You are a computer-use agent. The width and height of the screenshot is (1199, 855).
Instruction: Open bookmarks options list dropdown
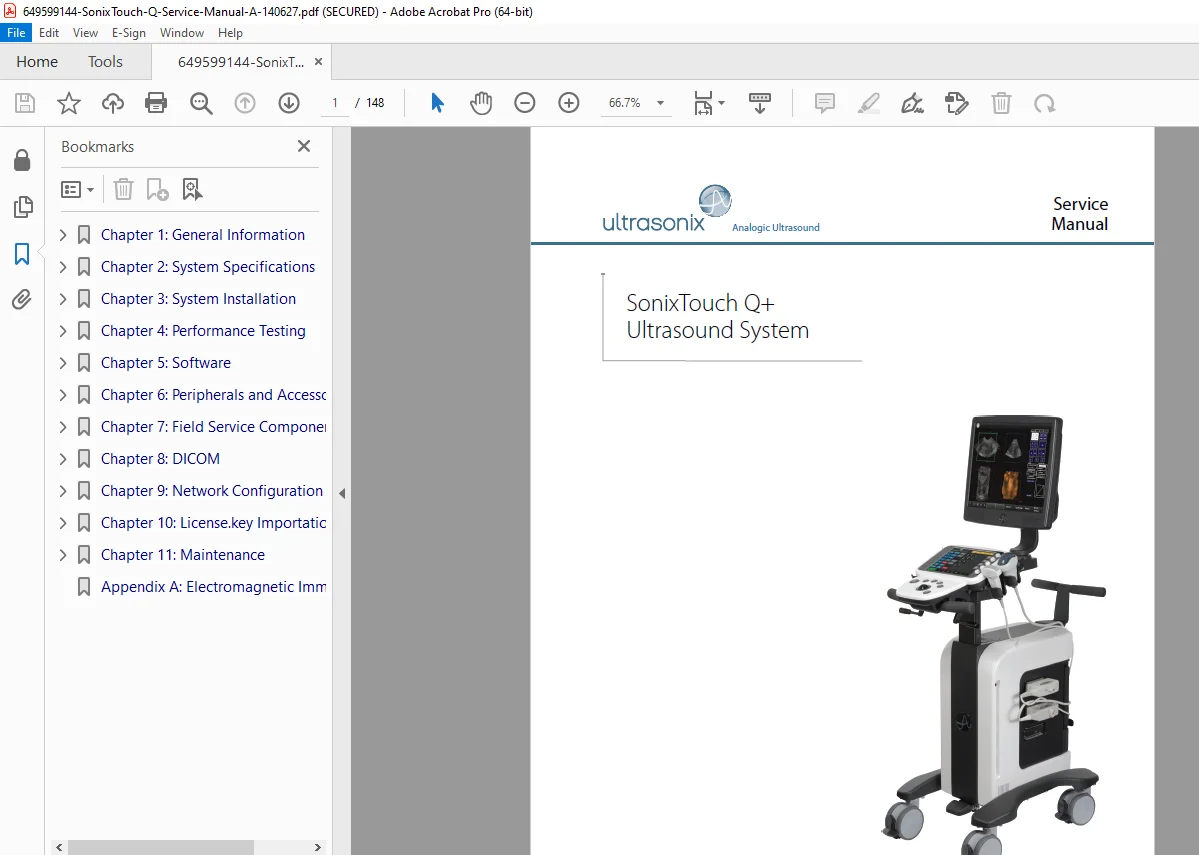pyautogui.click(x=77, y=189)
